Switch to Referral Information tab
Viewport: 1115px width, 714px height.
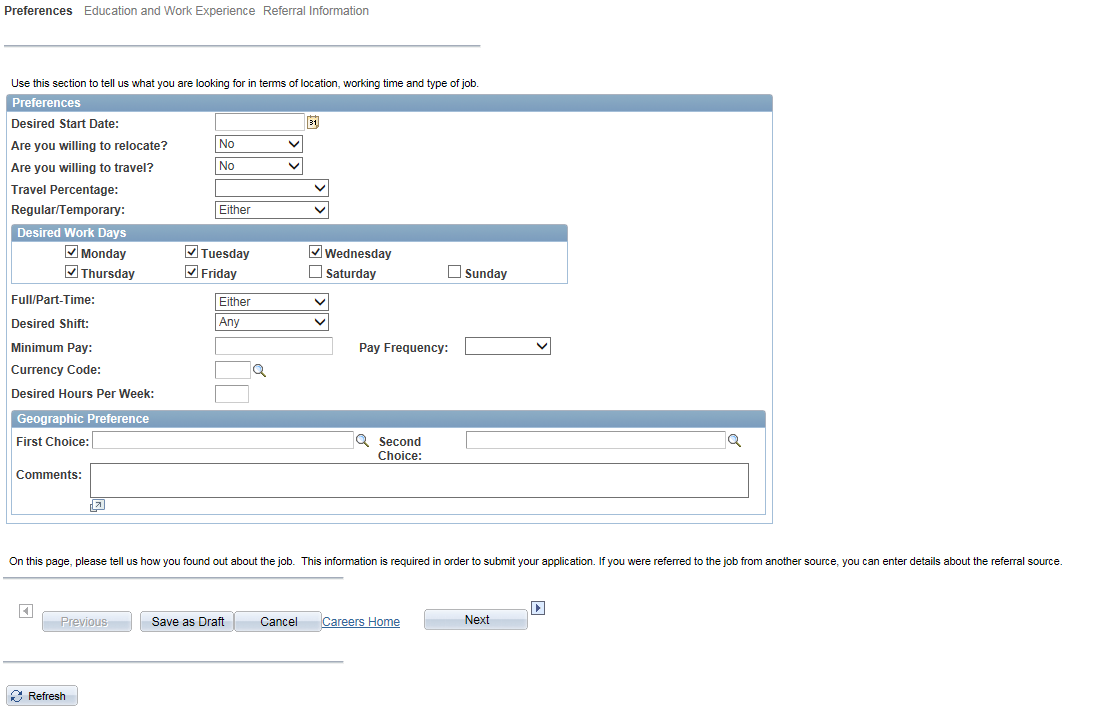click(316, 11)
